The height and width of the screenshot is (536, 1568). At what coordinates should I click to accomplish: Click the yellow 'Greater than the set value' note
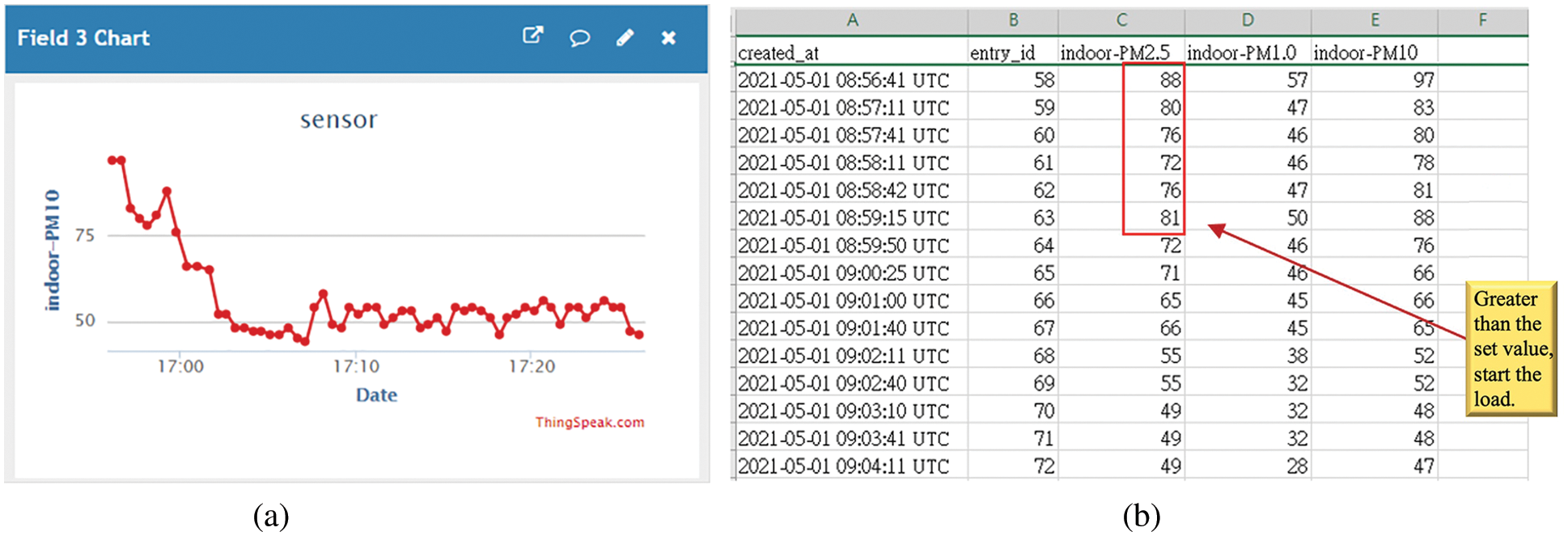1511,348
